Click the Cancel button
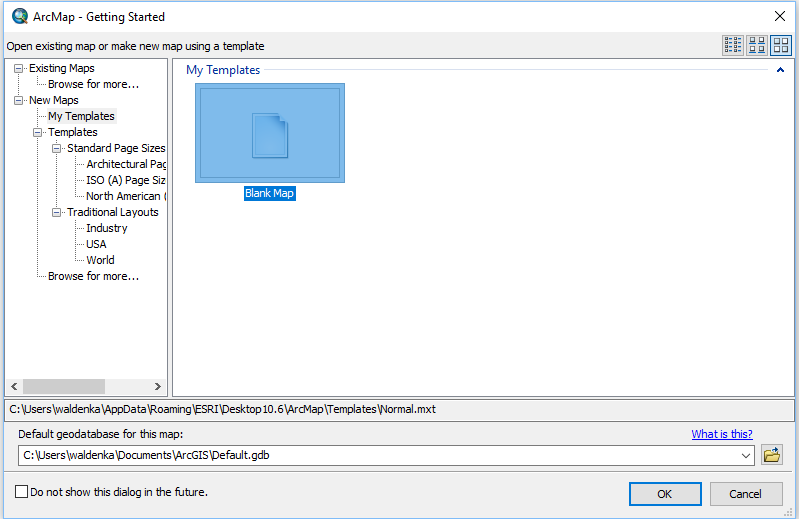 click(745, 494)
